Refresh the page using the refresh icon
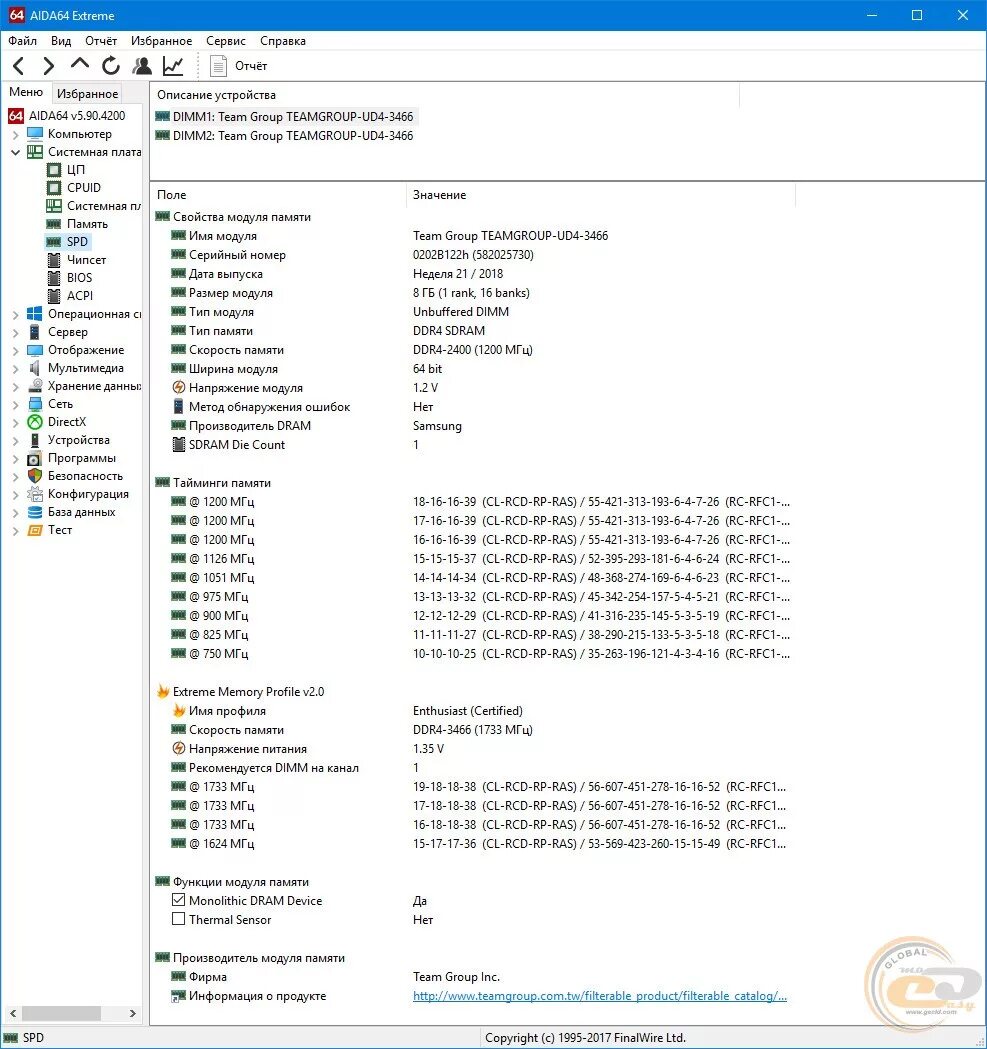987x1049 pixels. pos(110,66)
